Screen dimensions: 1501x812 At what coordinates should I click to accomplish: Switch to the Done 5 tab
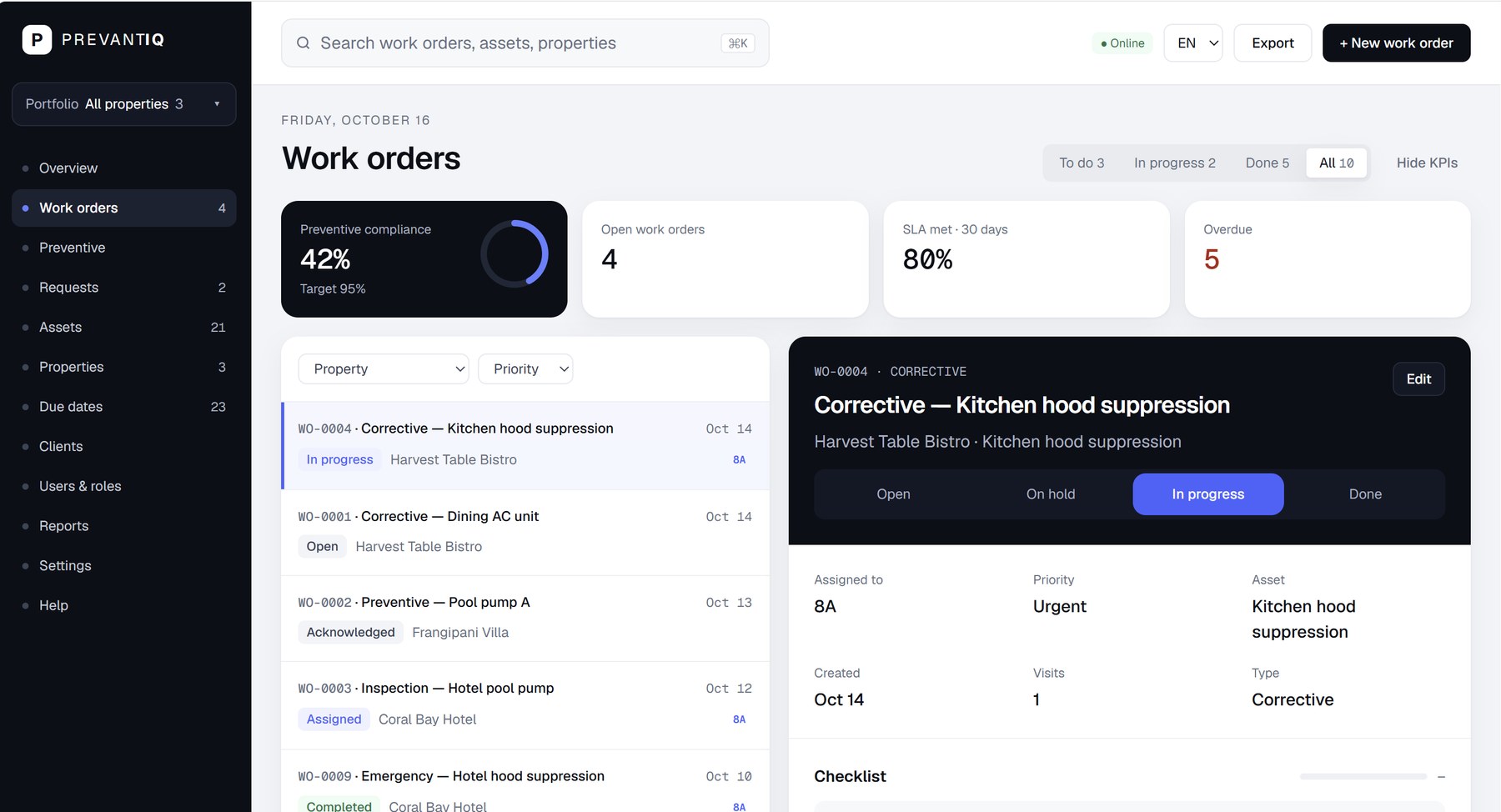coord(1267,163)
